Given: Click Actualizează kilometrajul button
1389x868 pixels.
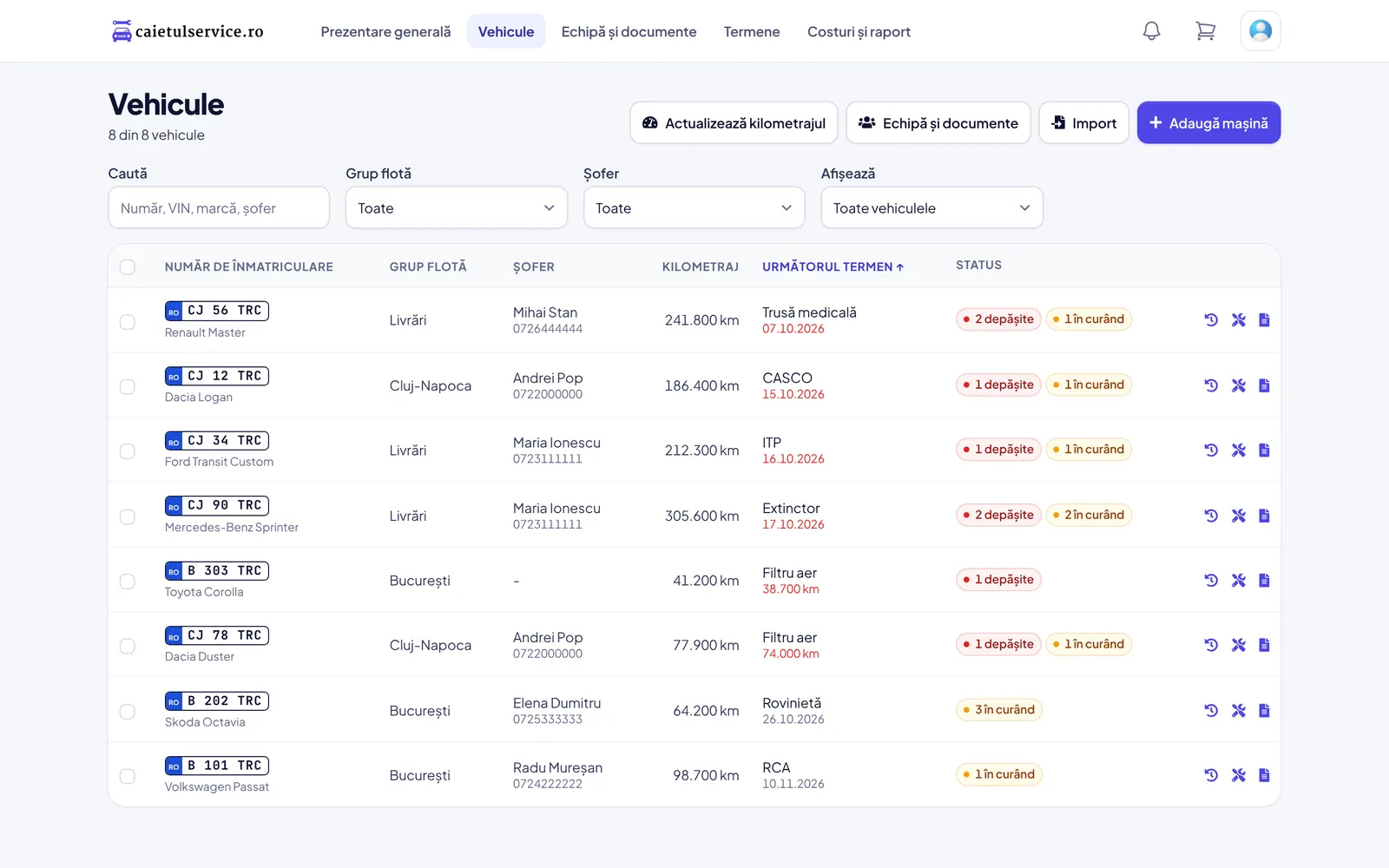Looking at the screenshot, I should [x=734, y=123].
